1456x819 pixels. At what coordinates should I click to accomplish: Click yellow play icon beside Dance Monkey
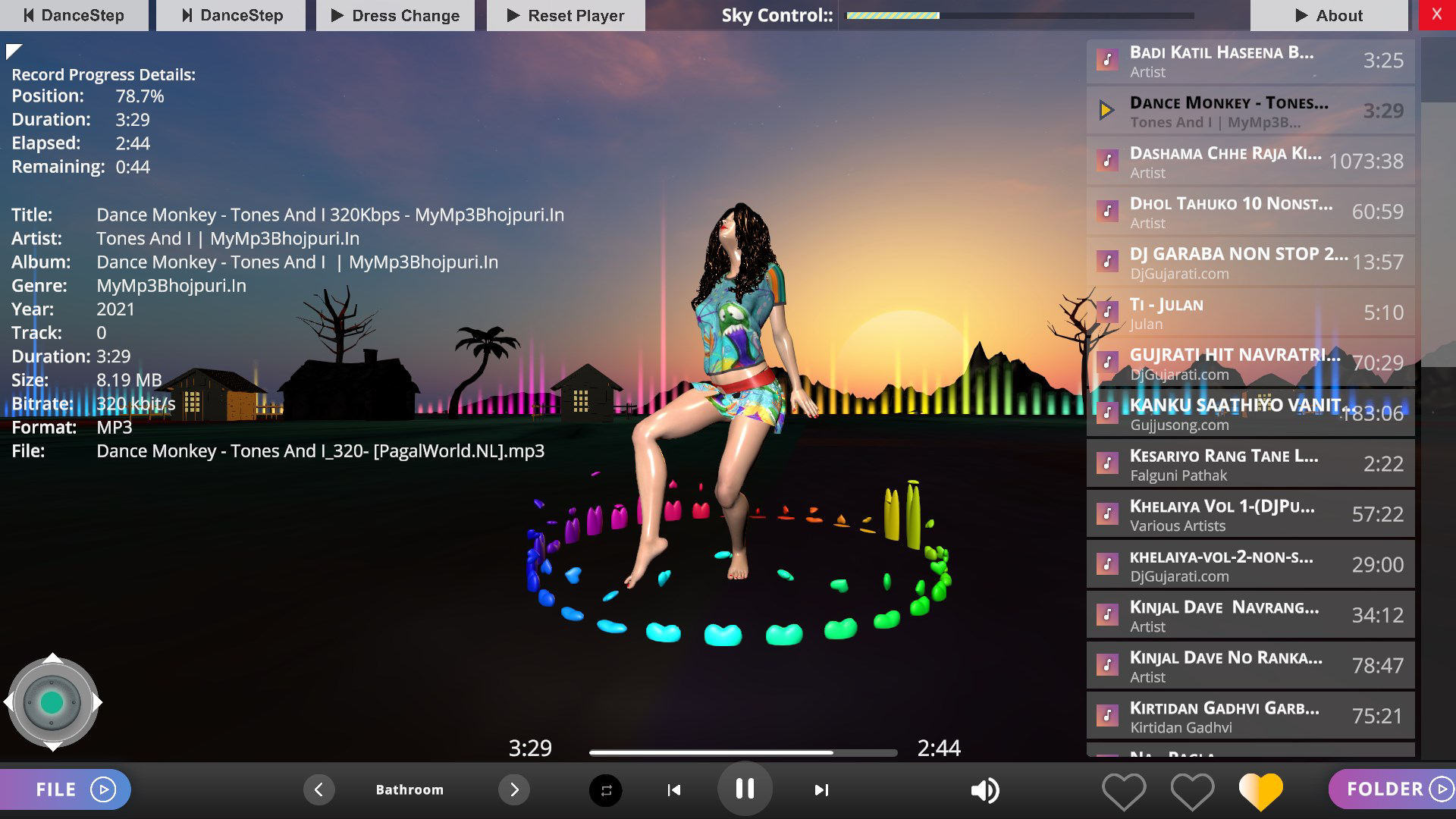point(1106,111)
